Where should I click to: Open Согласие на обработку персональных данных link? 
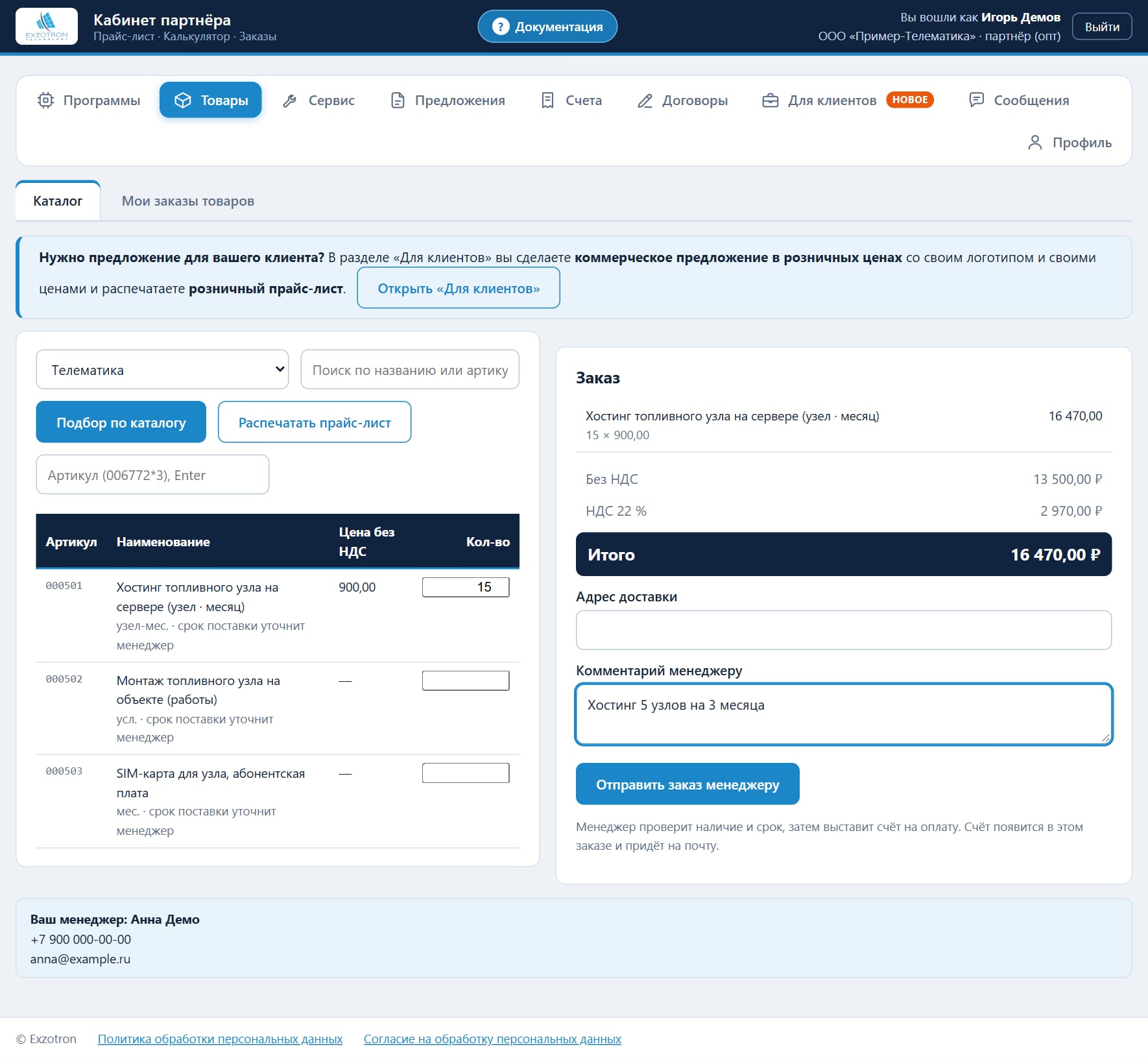coord(492,1039)
